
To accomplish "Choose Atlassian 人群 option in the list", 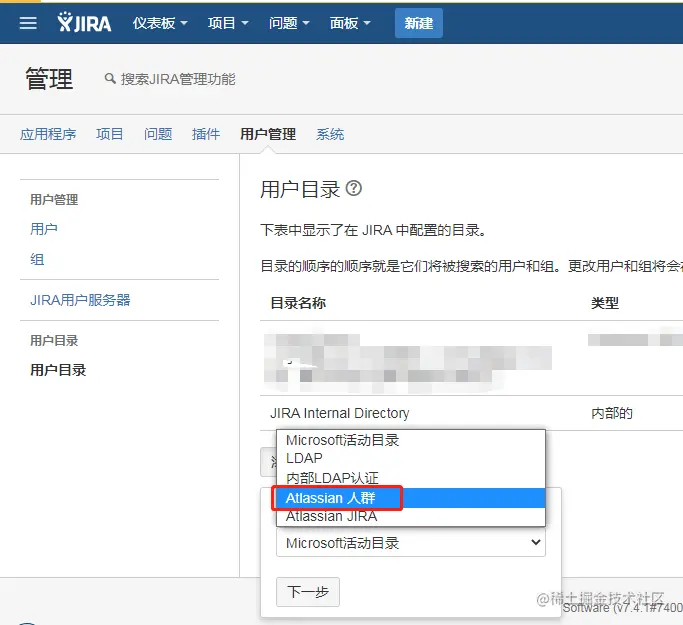I will click(411, 498).
